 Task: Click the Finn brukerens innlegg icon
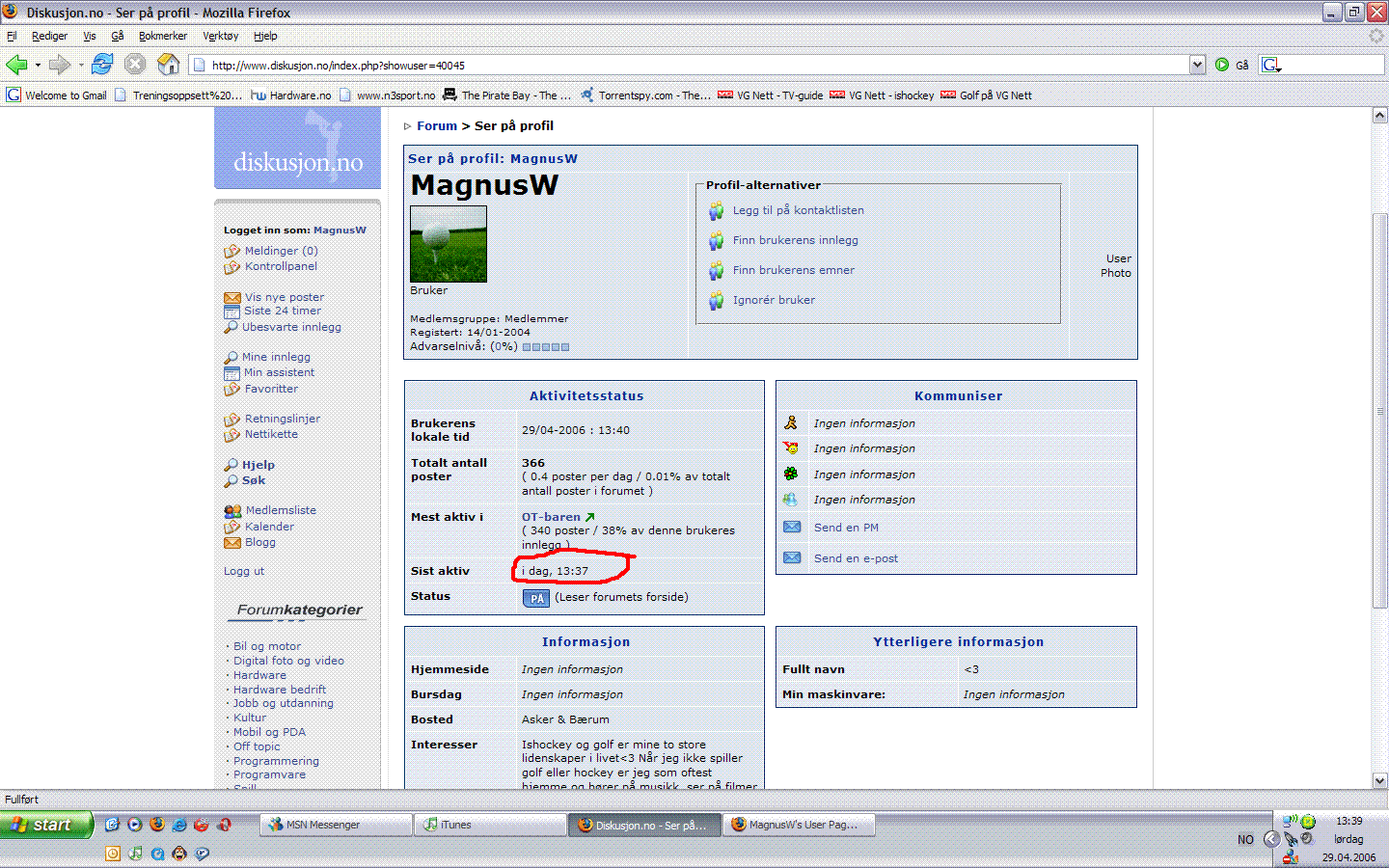(716, 240)
